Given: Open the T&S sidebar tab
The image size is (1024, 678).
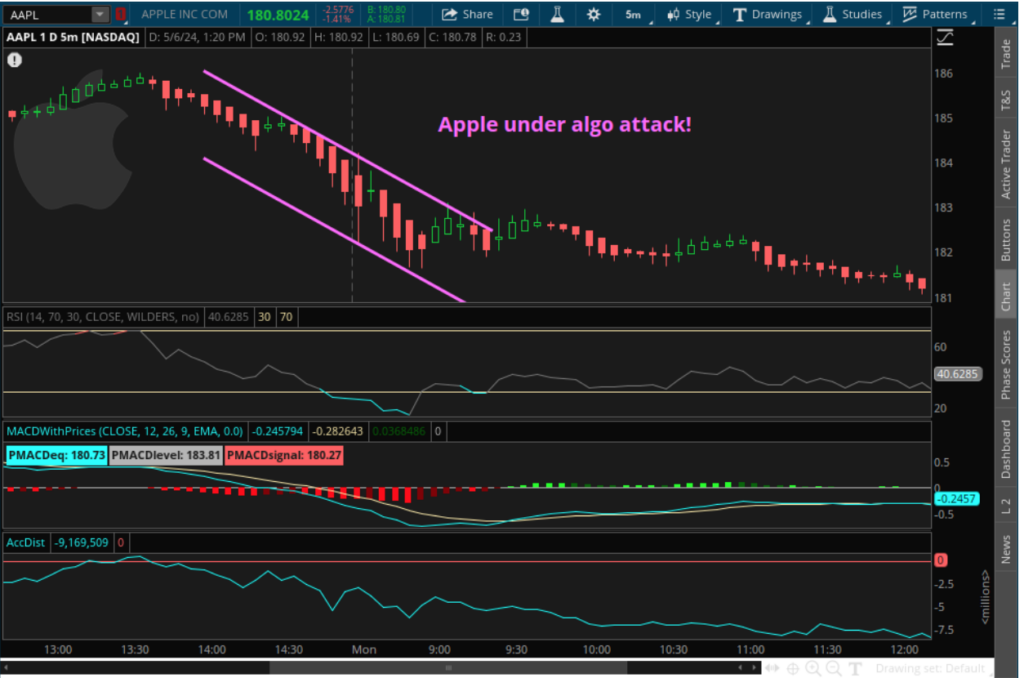Looking at the screenshot, I should 1006,100.
